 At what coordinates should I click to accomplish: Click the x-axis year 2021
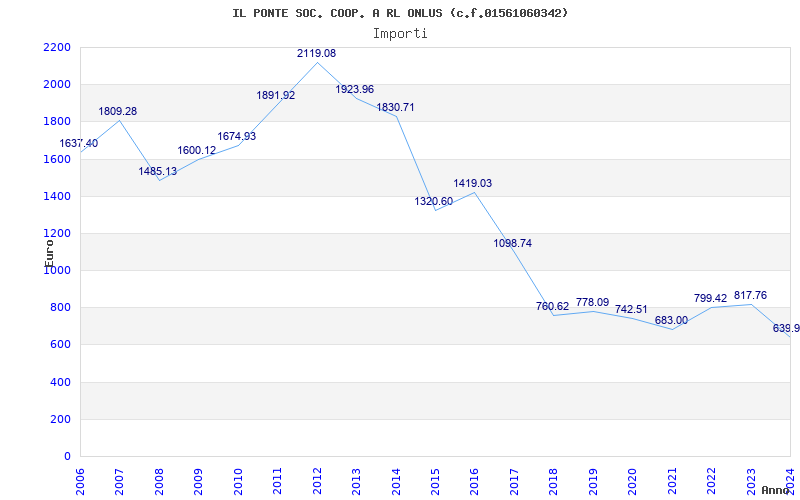[672, 481]
